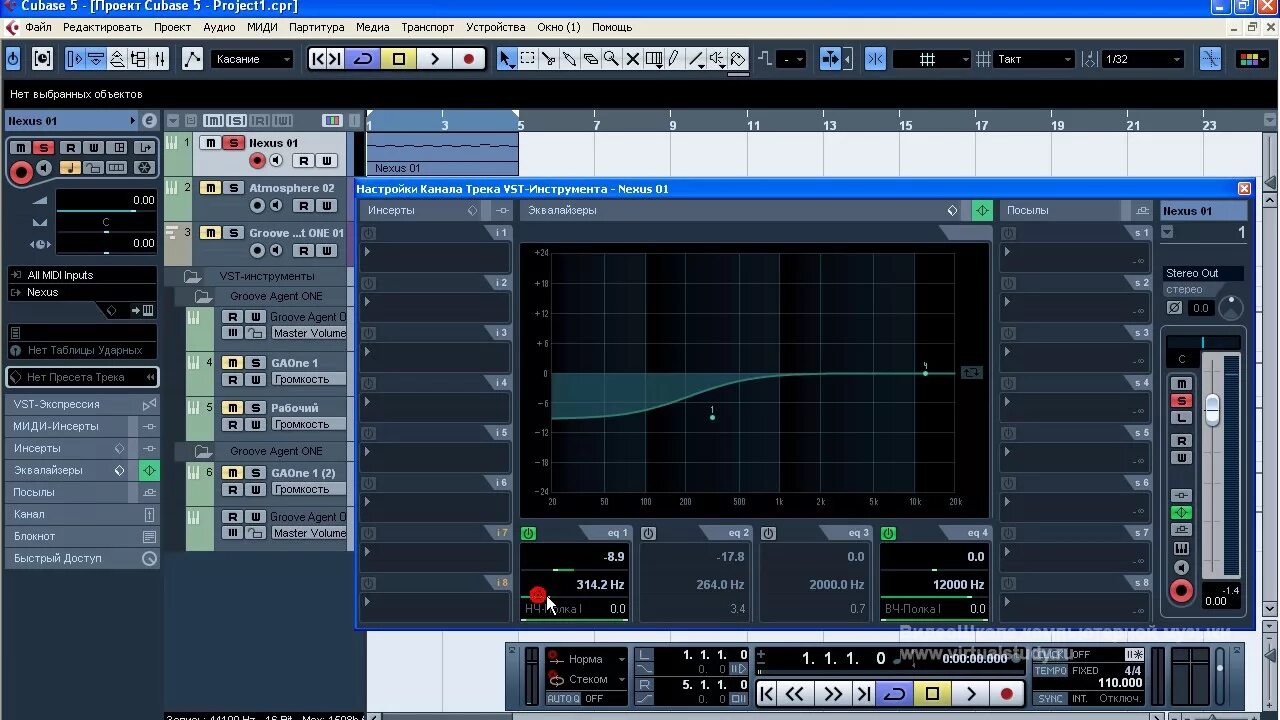Mute the Nexus 01 track
1280x720 pixels.
pos(210,143)
